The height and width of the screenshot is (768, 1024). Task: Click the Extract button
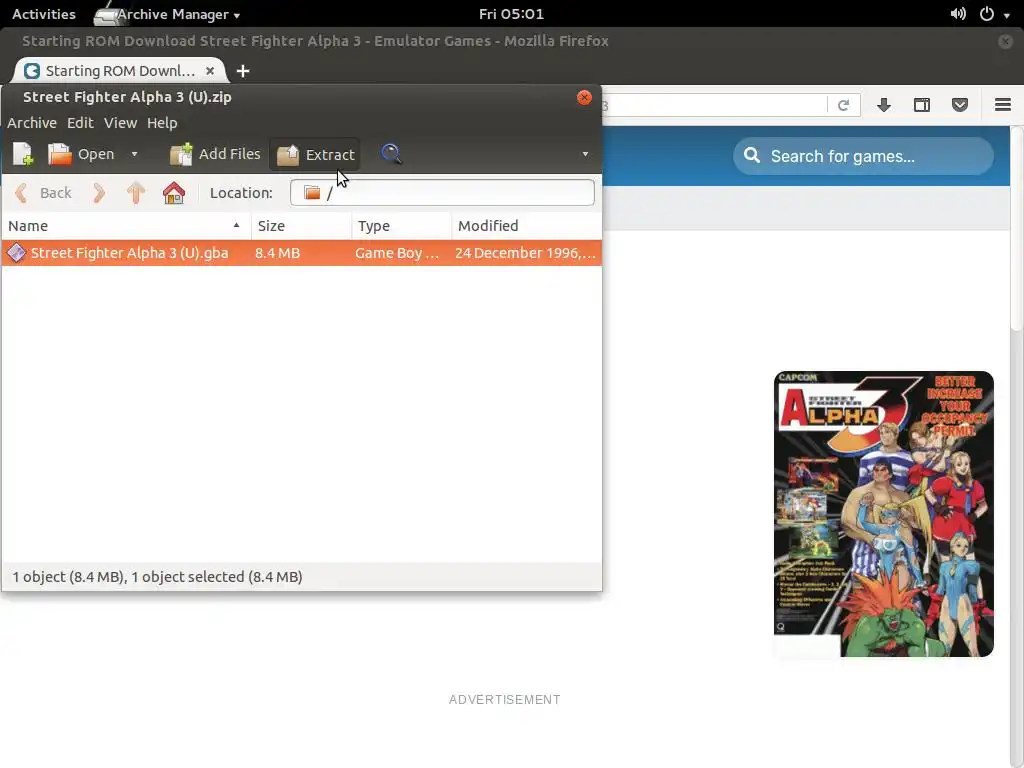[315, 154]
